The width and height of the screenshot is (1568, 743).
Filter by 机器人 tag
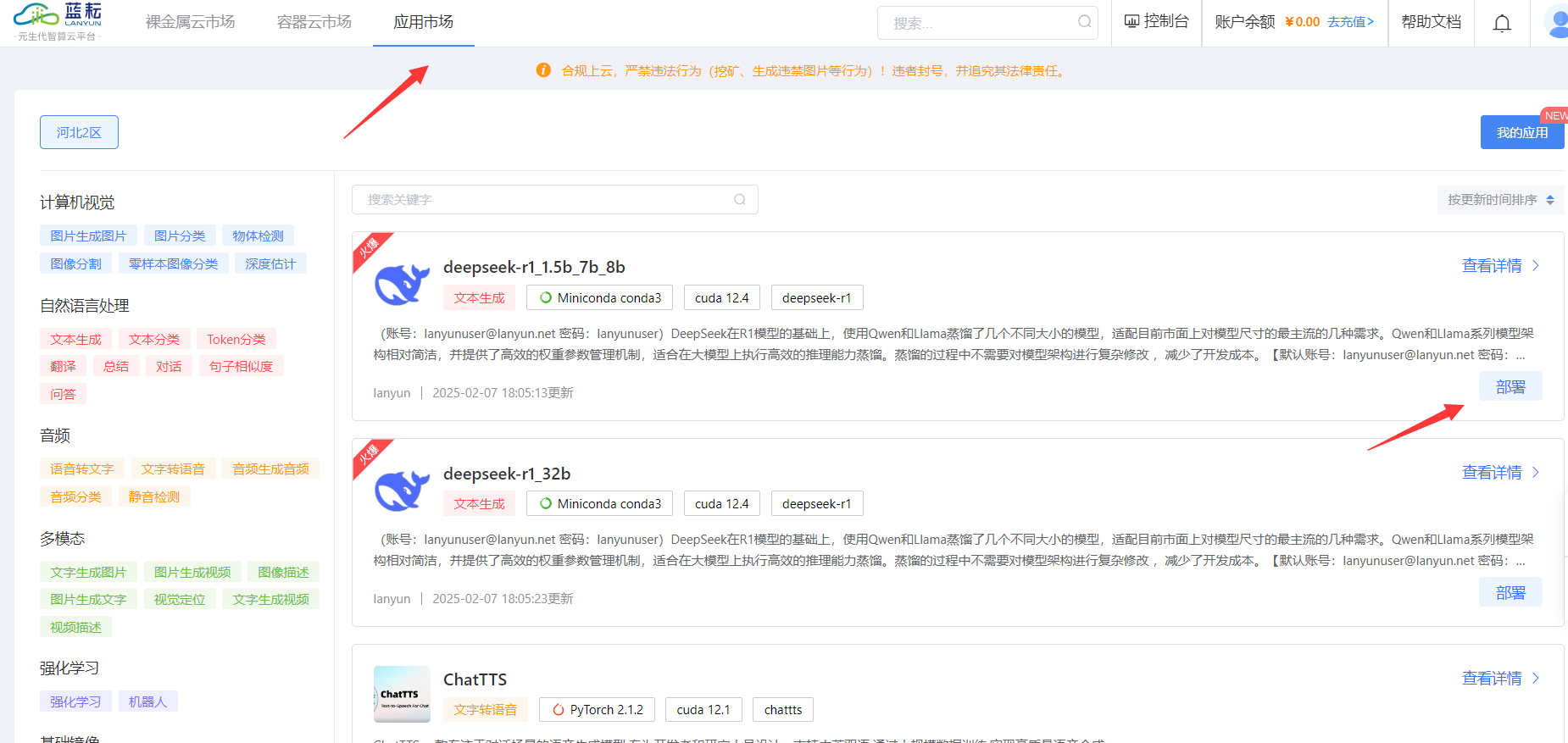(147, 702)
